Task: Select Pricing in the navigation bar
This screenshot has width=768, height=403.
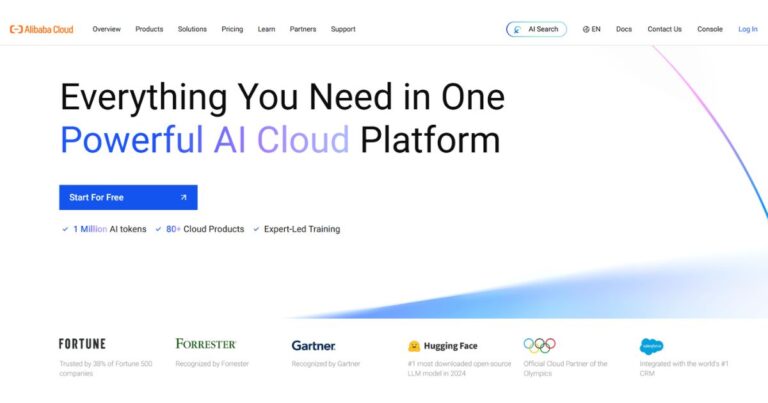Action: tap(232, 29)
